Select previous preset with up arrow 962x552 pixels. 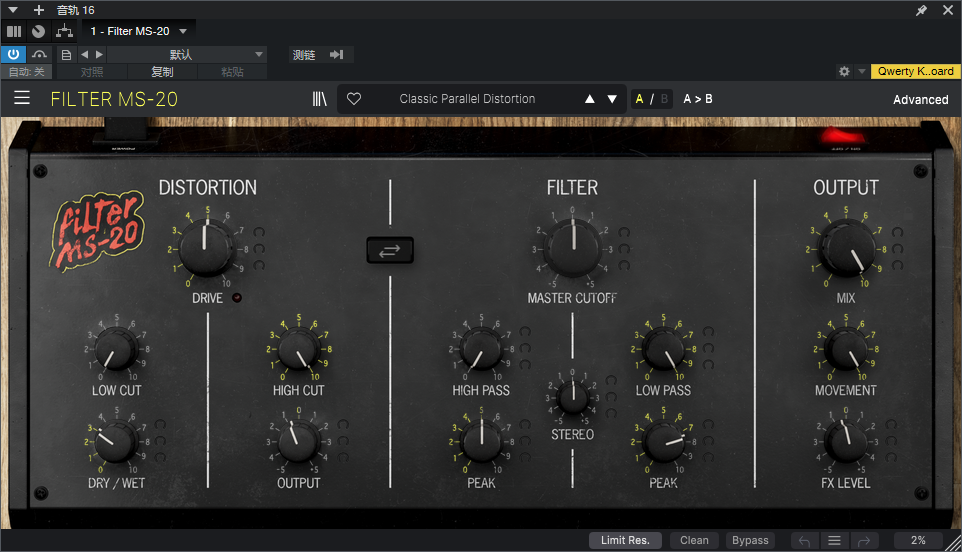click(x=590, y=99)
